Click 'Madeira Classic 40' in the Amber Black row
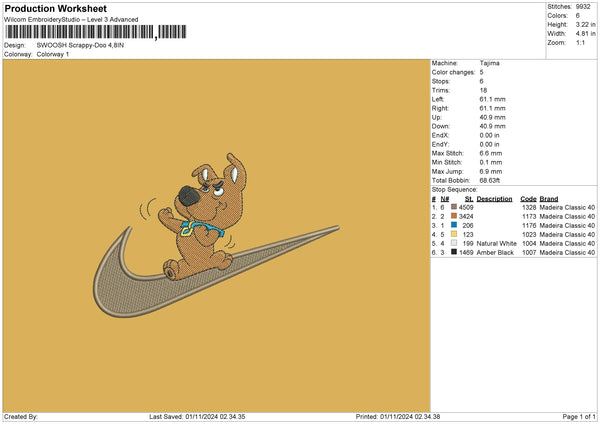 click(x=567, y=253)
